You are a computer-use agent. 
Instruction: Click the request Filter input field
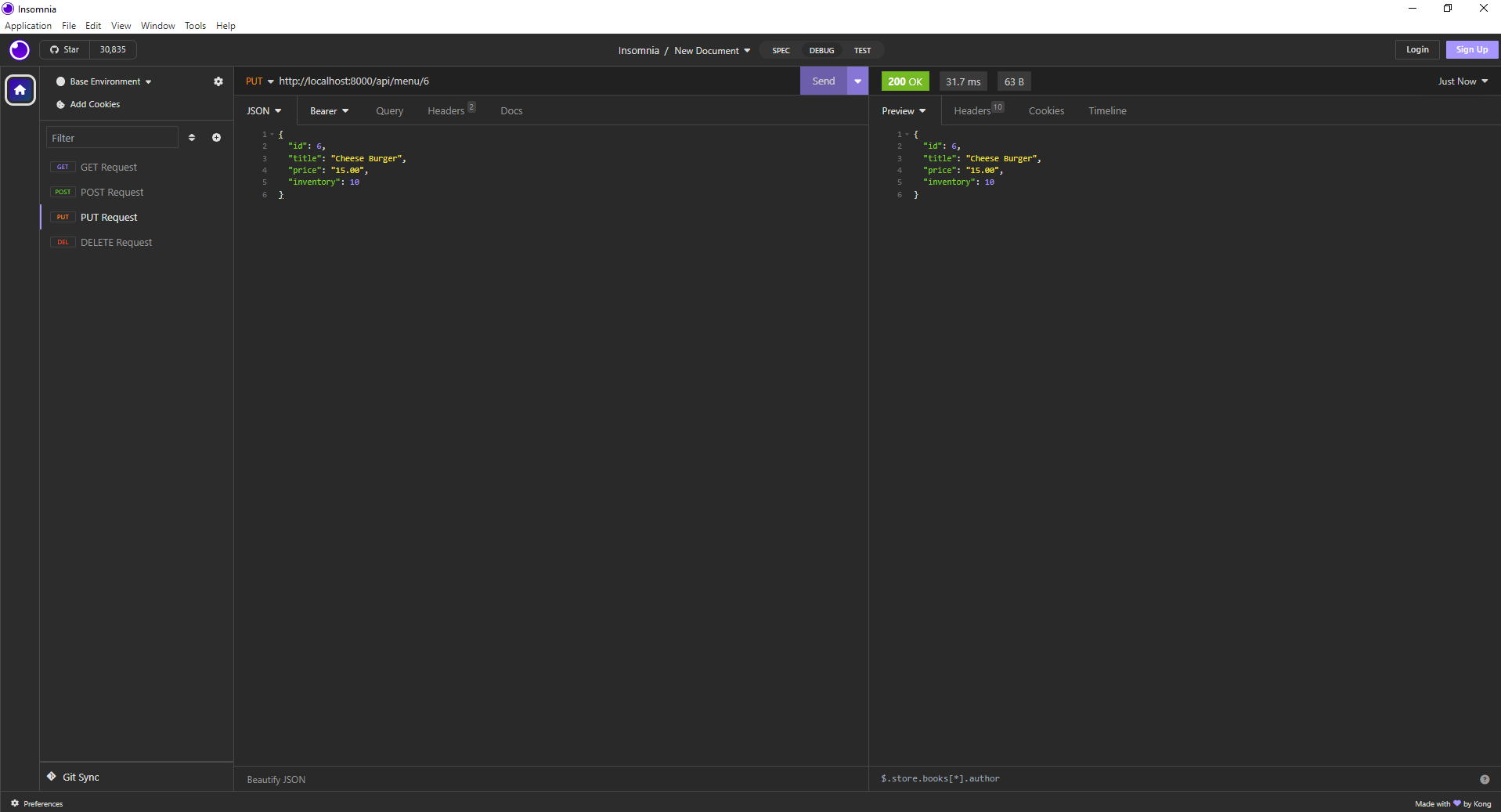pyautogui.click(x=112, y=138)
